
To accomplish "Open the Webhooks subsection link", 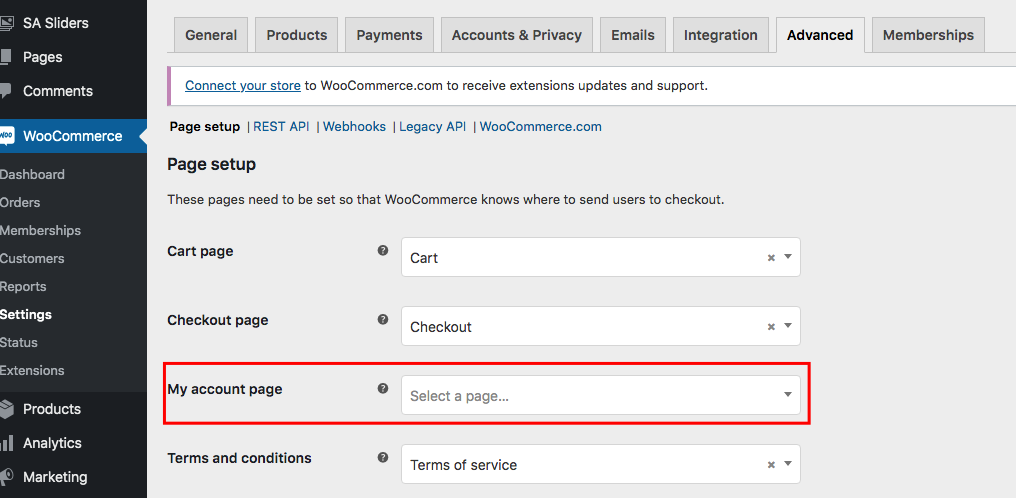I will point(354,127).
